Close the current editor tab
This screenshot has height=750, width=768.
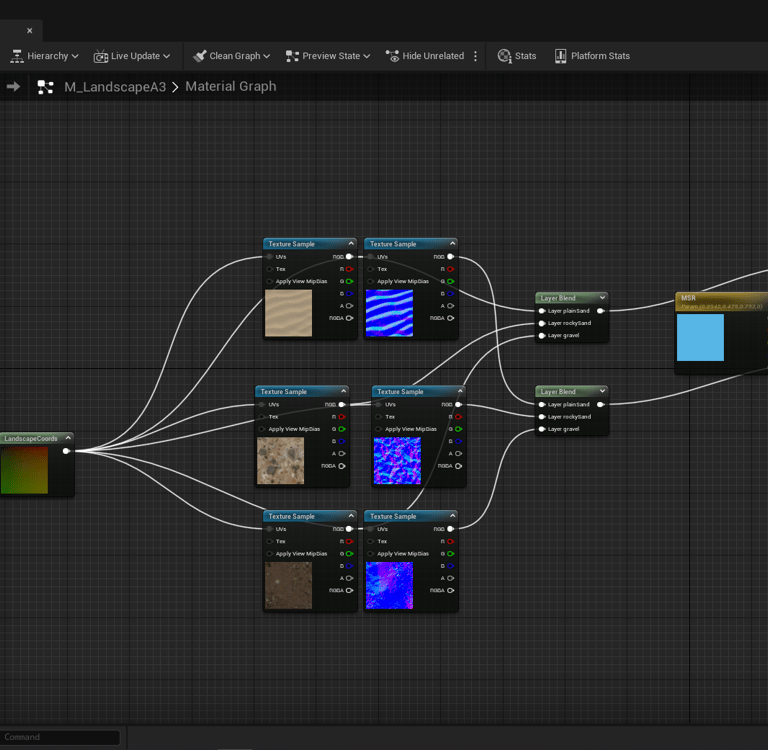29,31
